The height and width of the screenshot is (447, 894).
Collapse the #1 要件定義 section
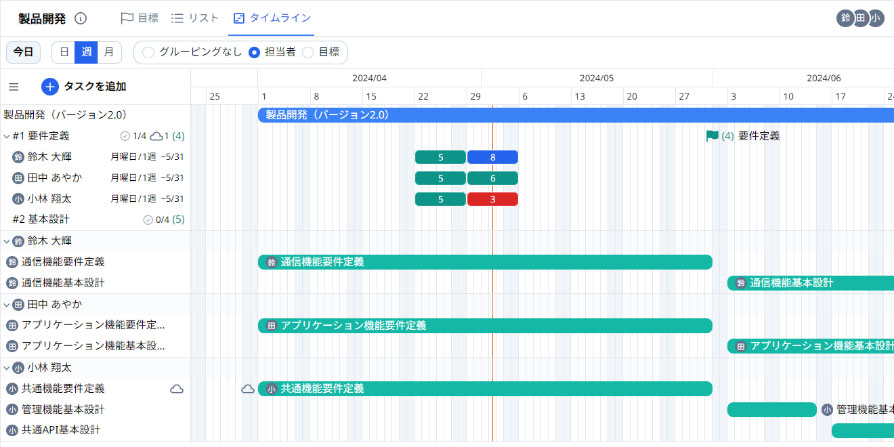click(x=6, y=136)
